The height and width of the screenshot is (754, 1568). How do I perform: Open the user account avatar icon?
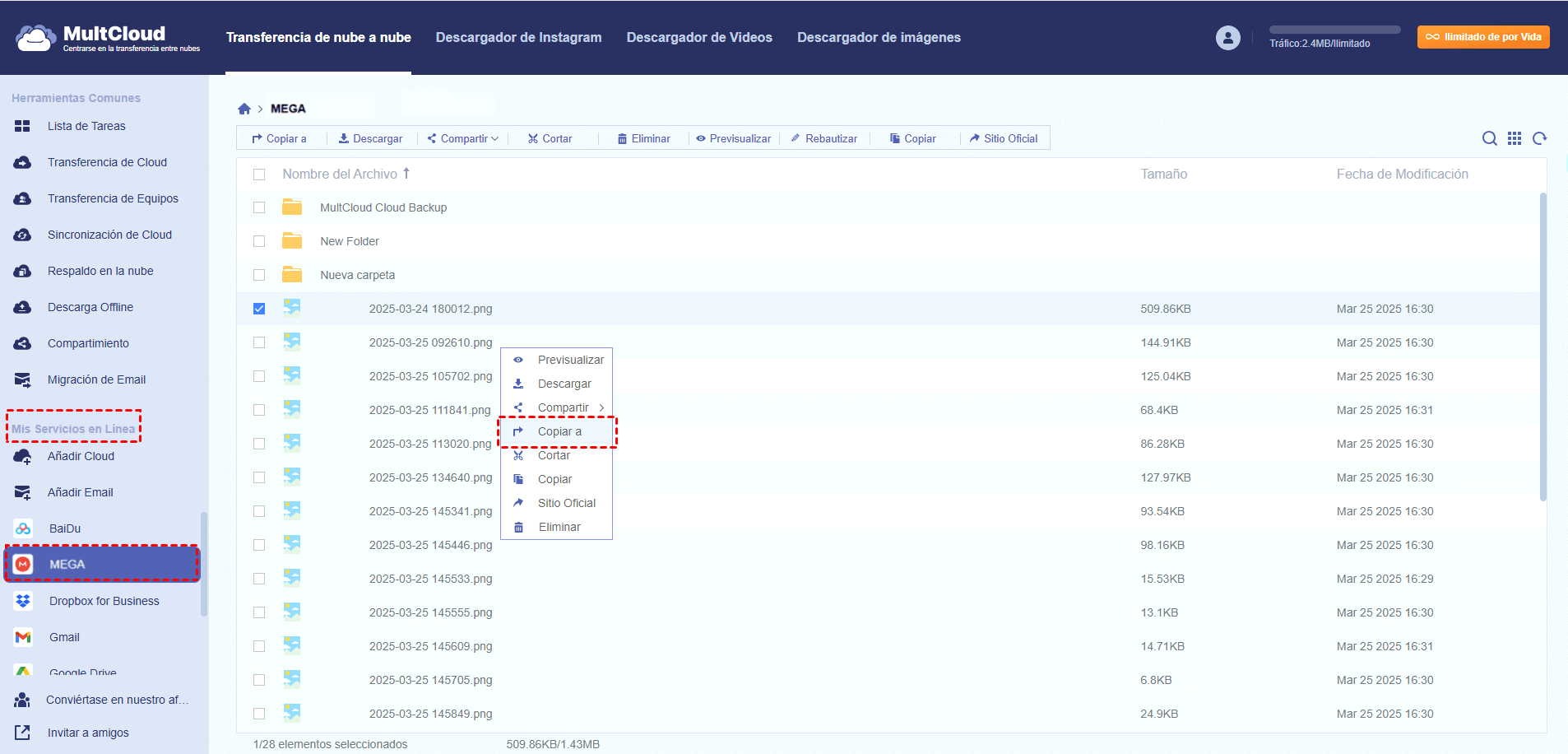[1227, 38]
